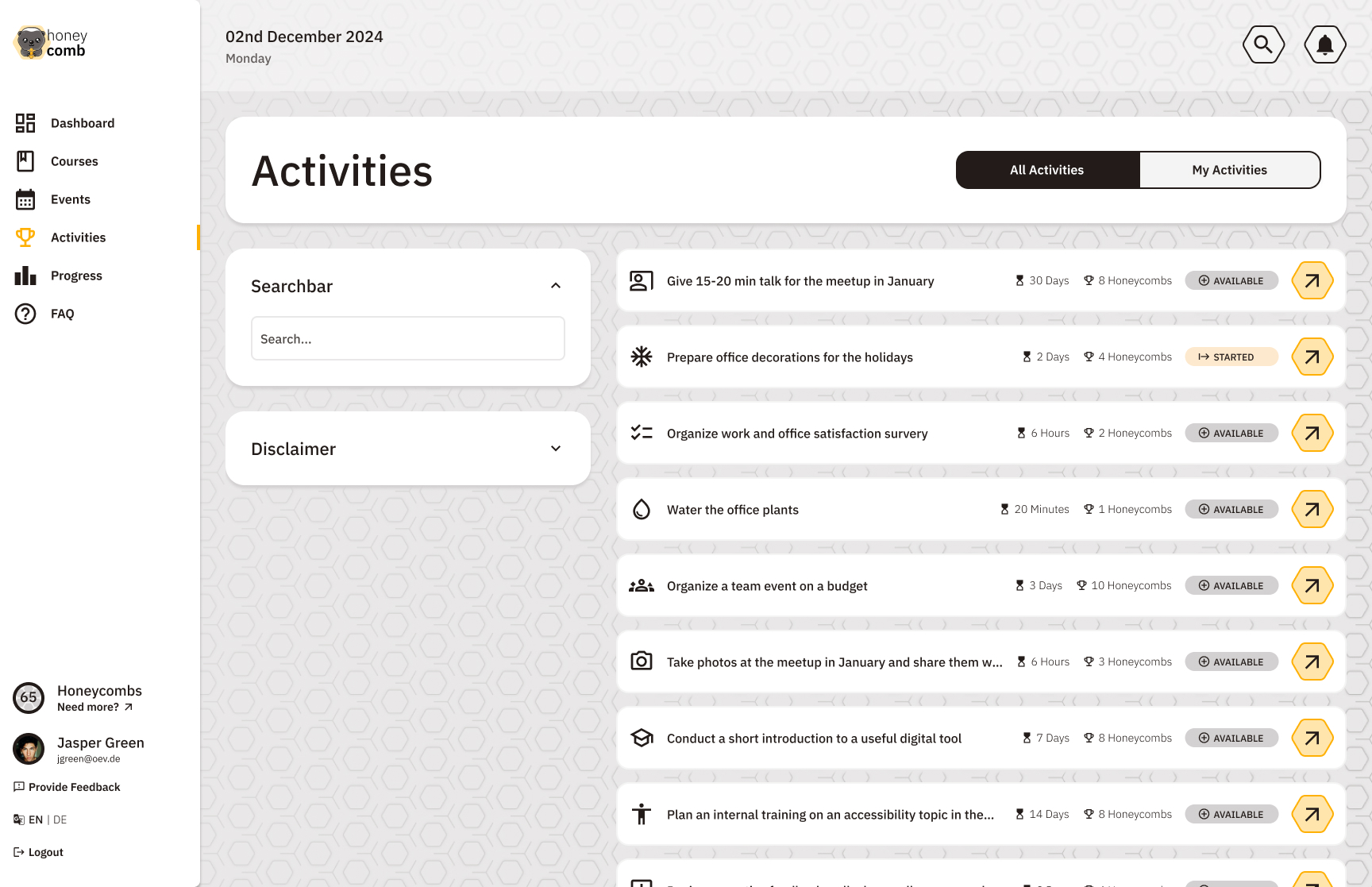Open notifications bell icon
The height and width of the screenshot is (887, 1372).
click(1324, 44)
